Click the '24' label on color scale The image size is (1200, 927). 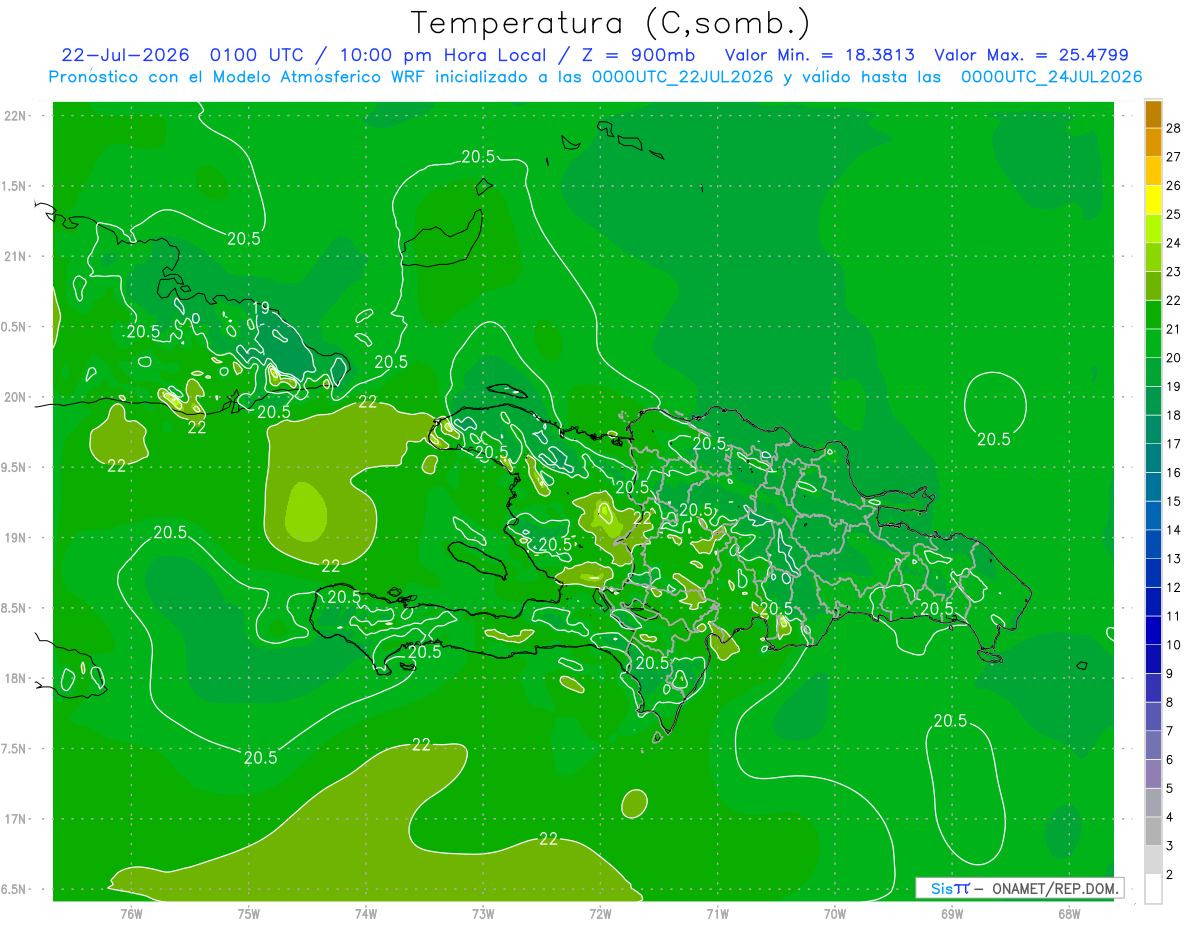coord(1173,243)
